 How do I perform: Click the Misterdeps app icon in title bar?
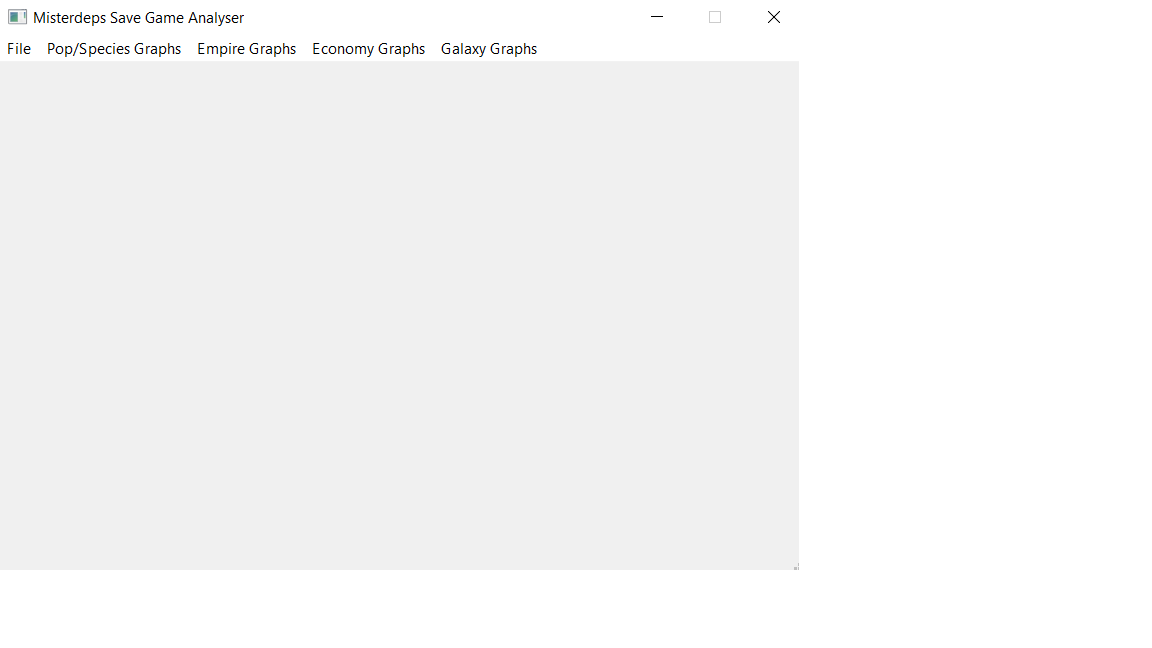pyautogui.click(x=18, y=17)
